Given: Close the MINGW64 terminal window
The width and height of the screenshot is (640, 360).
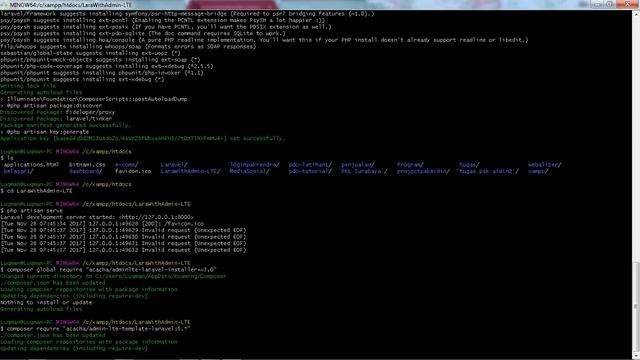Looking at the screenshot, I should 627,4.
